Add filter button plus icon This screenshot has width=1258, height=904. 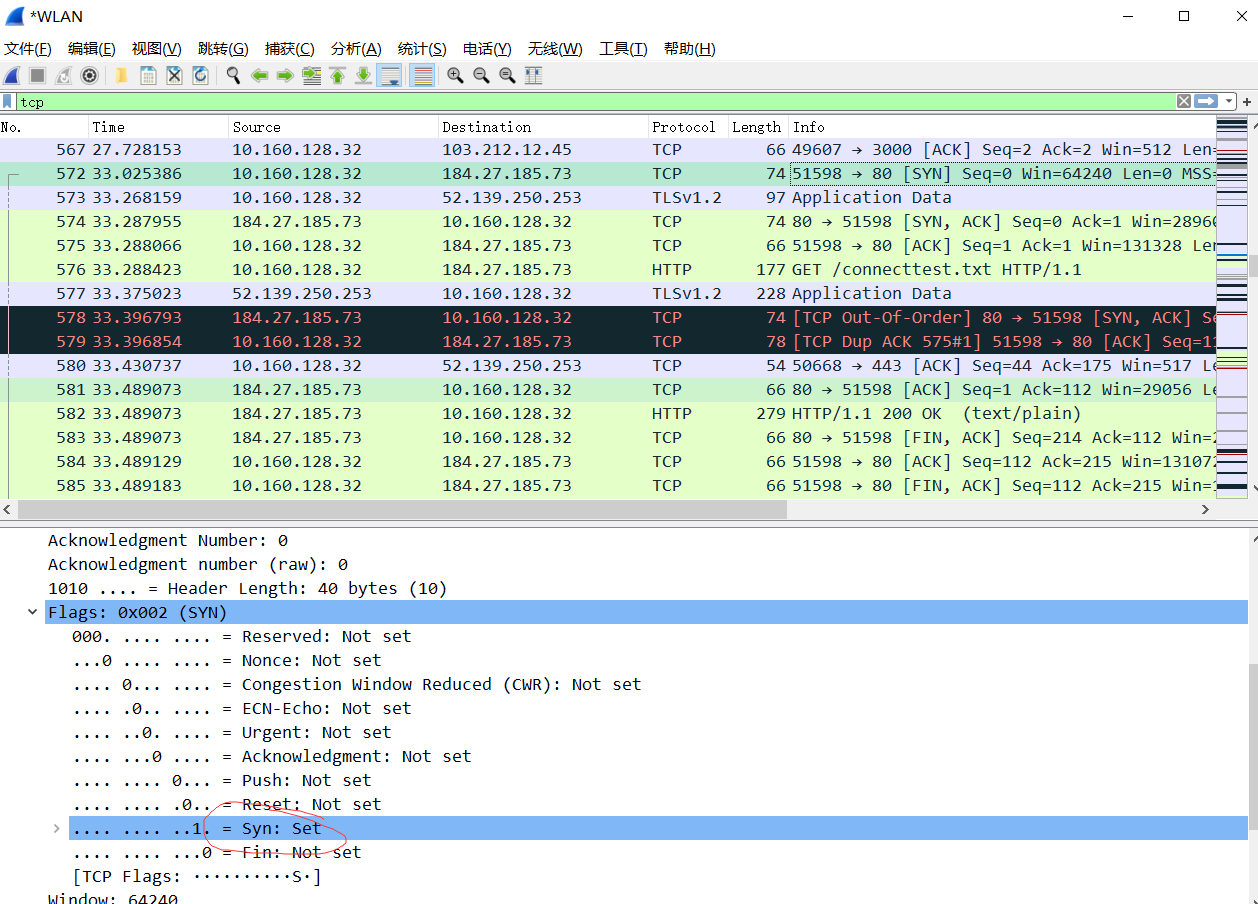(1247, 102)
